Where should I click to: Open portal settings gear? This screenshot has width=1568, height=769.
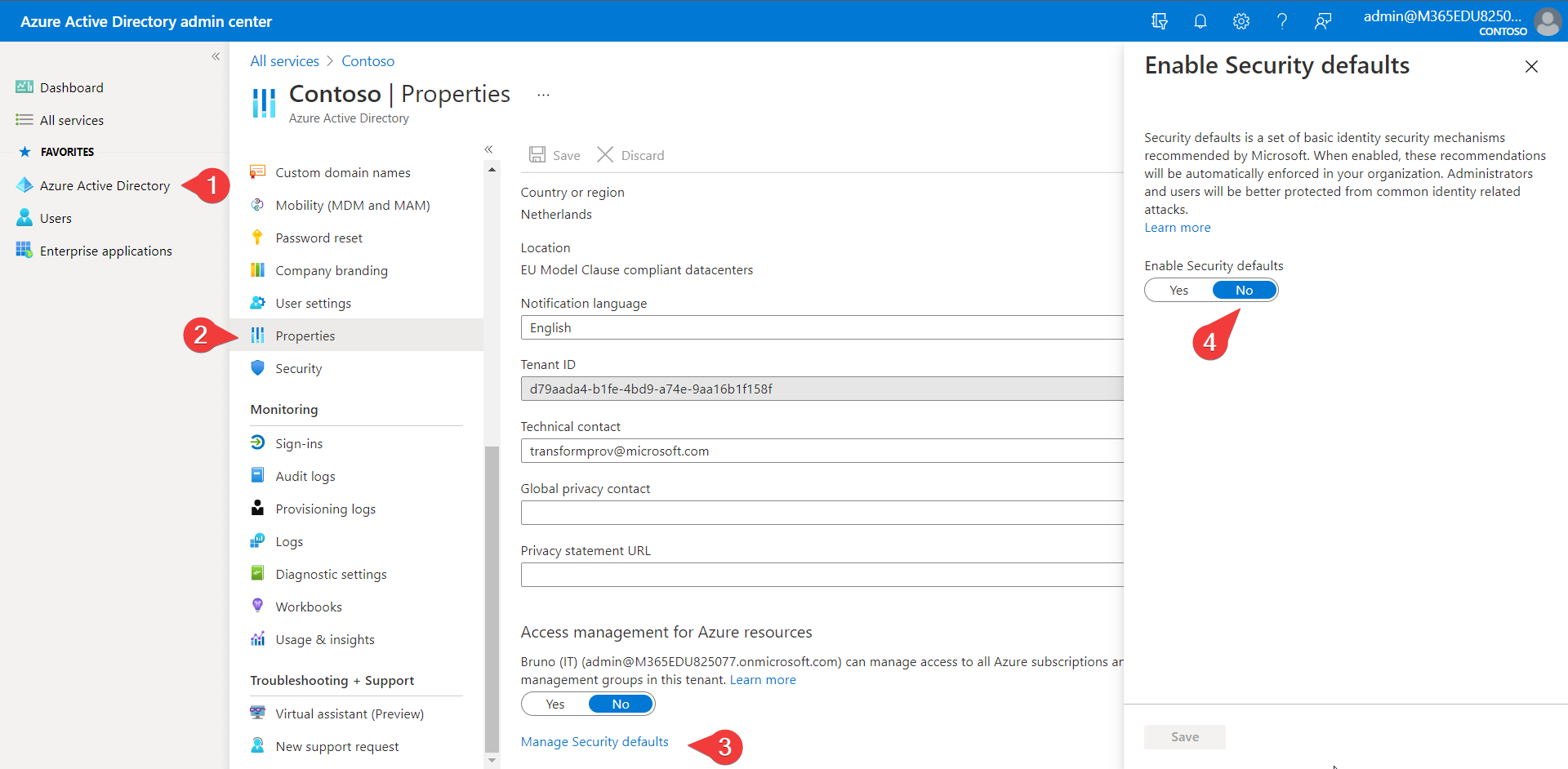pos(1241,21)
